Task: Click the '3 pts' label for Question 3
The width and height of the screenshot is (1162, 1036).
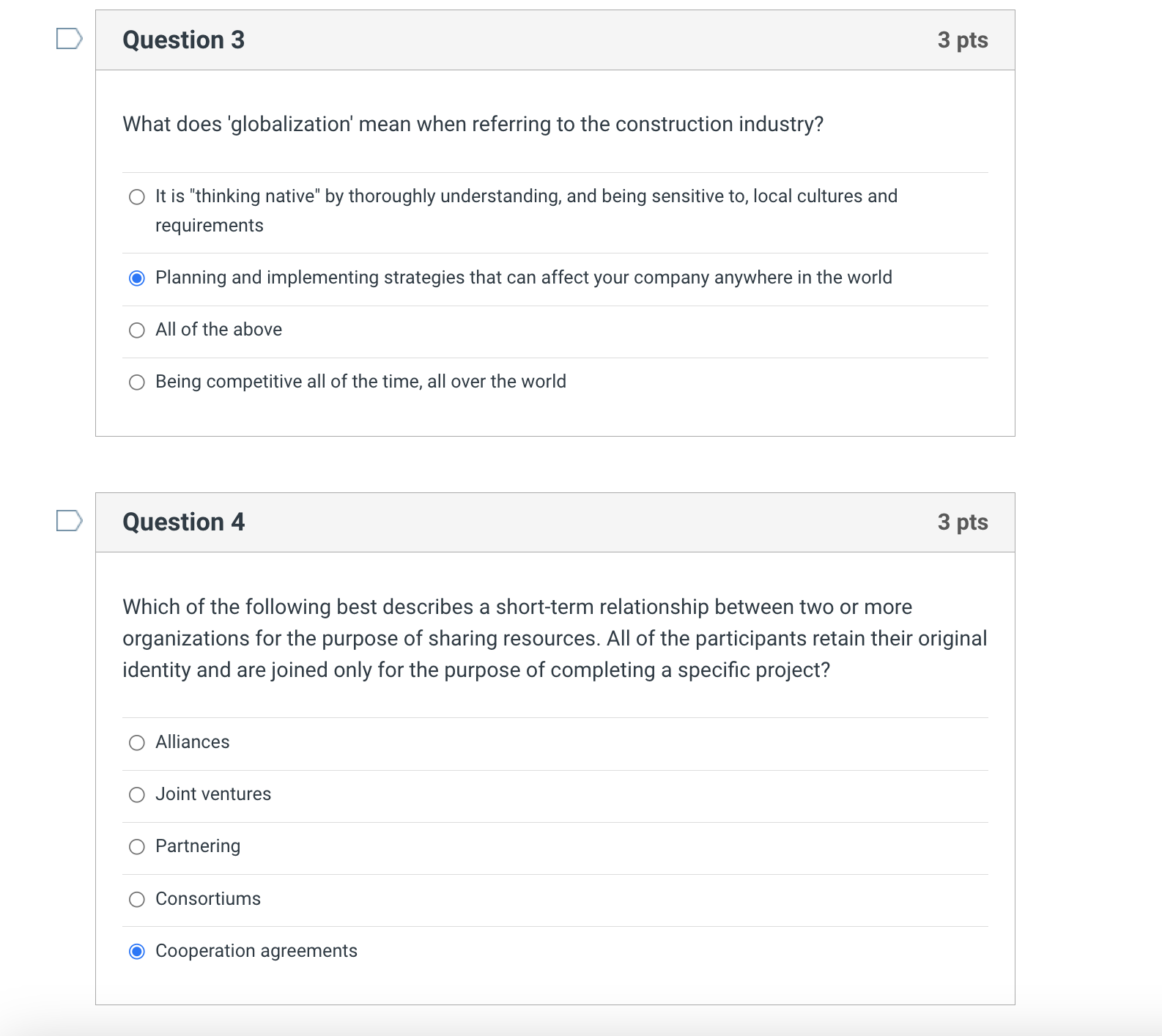Action: pos(963,40)
